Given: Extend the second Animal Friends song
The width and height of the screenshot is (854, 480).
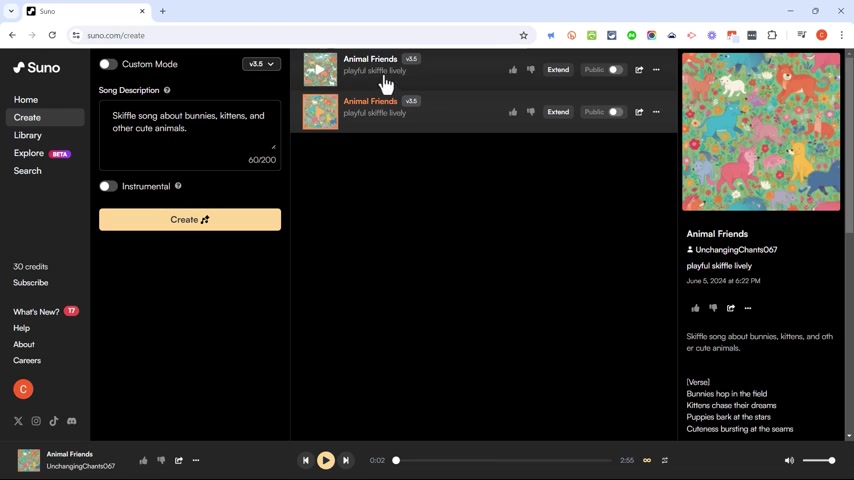Looking at the screenshot, I should pyautogui.click(x=558, y=112).
